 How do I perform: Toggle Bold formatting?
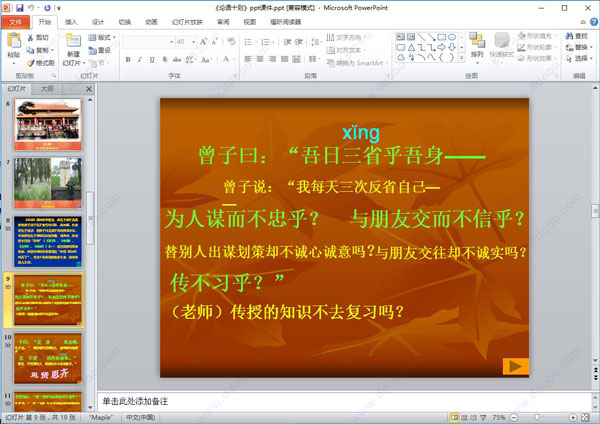[128, 59]
